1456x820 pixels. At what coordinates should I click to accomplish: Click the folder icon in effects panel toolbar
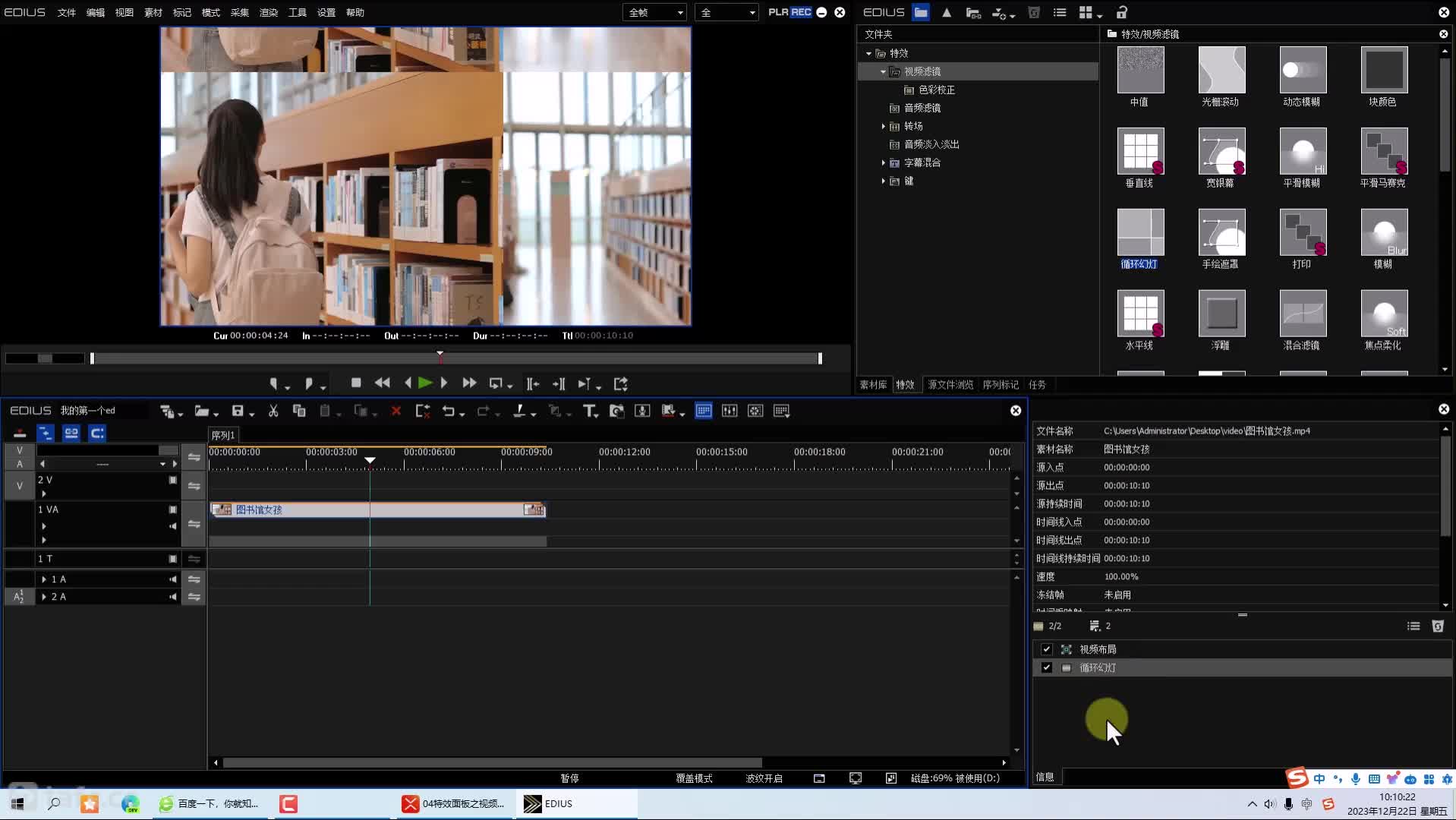921,12
